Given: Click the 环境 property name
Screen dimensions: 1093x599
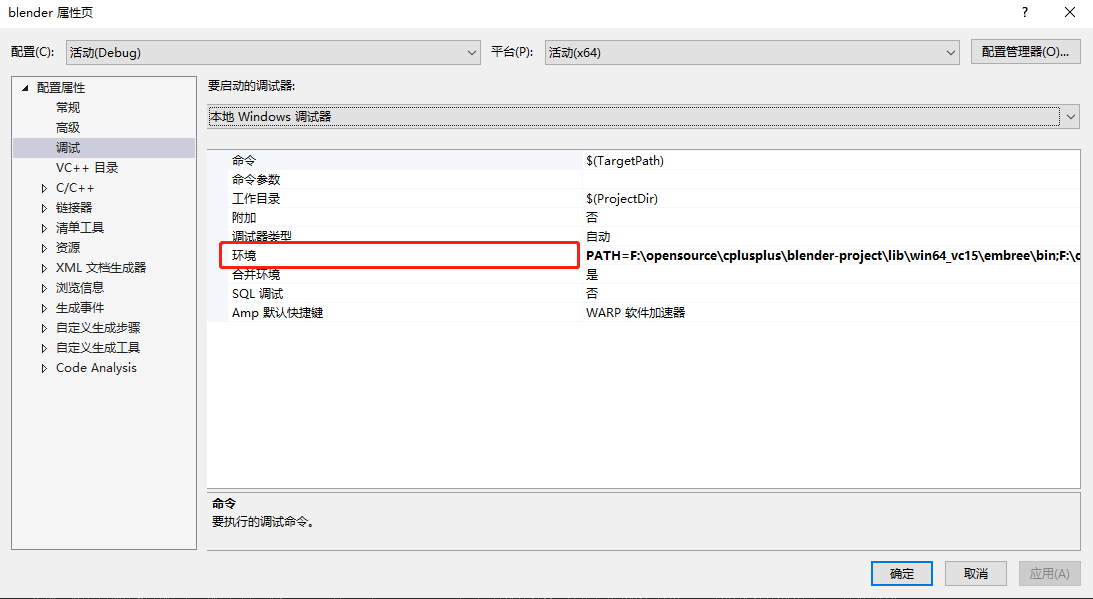Looking at the screenshot, I should tap(243, 256).
